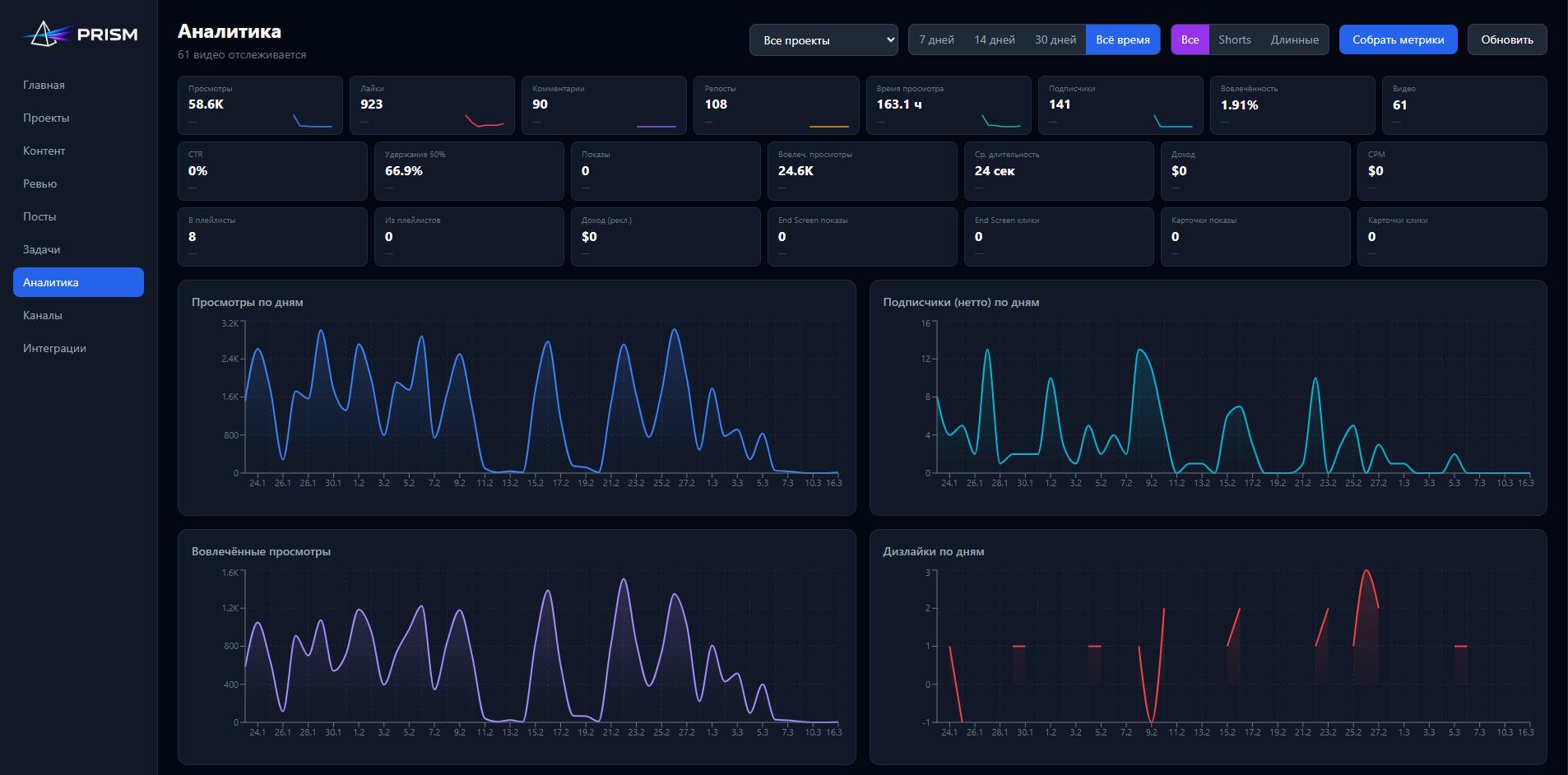Click the В плейлисты metric label
Image resolution: width=1568 pixels, height=775 pixels.
point(212,220)
